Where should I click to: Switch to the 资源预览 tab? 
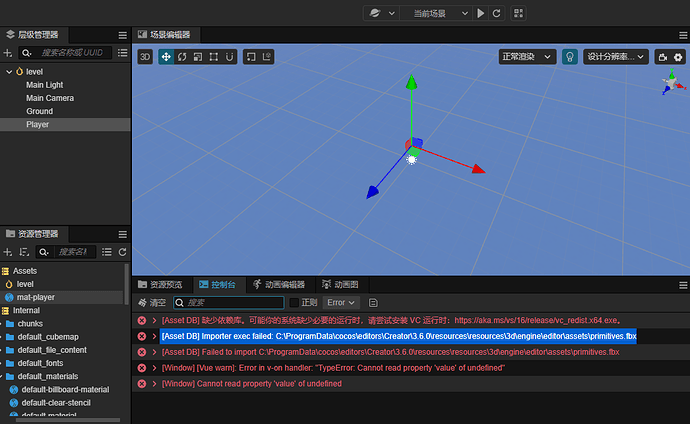160,285
